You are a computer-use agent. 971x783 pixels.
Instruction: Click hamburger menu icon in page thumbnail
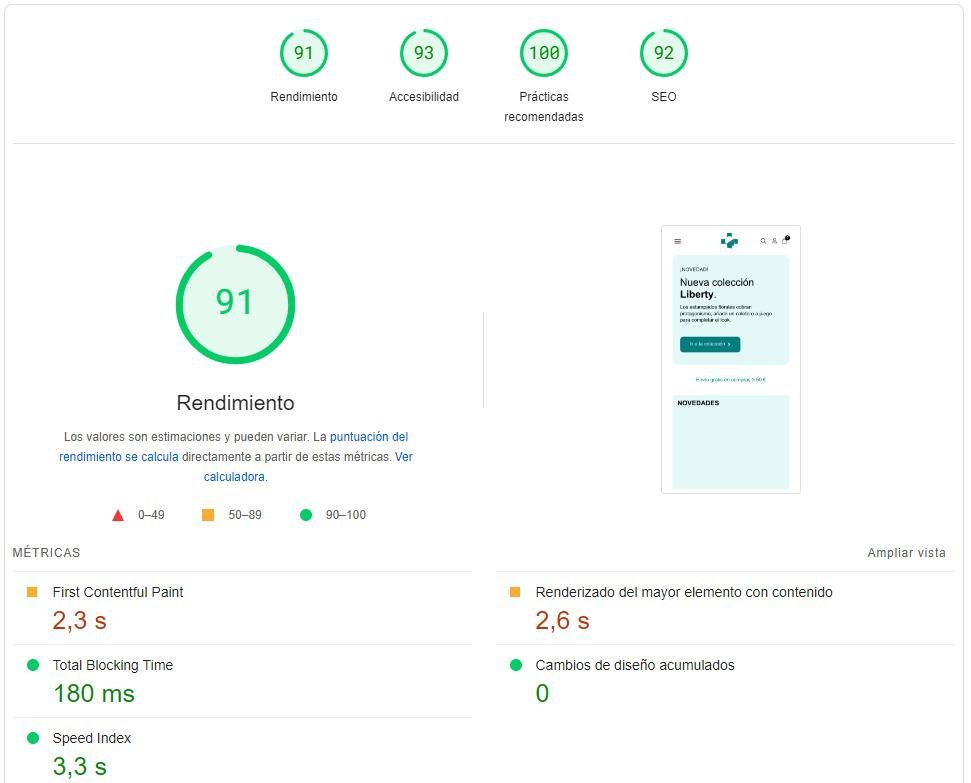coord(677,242)
